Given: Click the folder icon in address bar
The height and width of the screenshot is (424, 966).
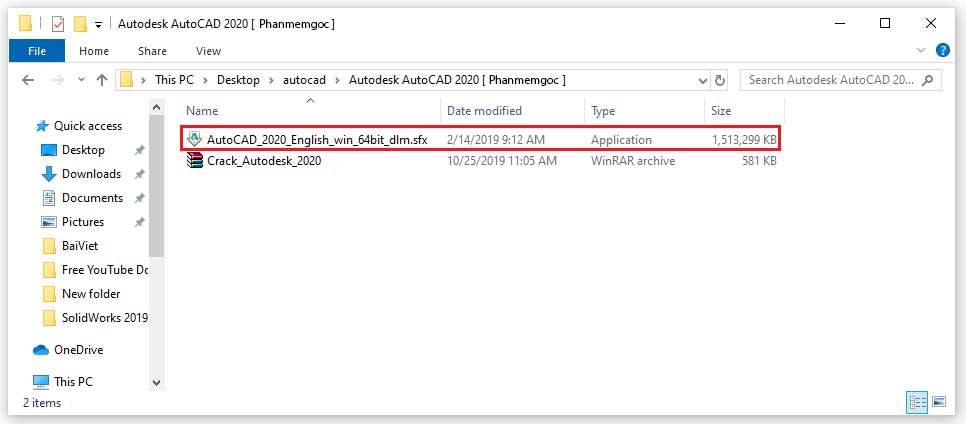Looking at the screenshot, I should [x=126, y=80].
